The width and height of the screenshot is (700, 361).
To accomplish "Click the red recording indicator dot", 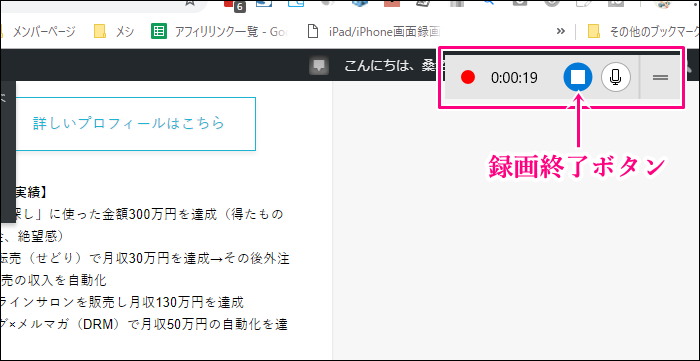I will click(468, 78).
